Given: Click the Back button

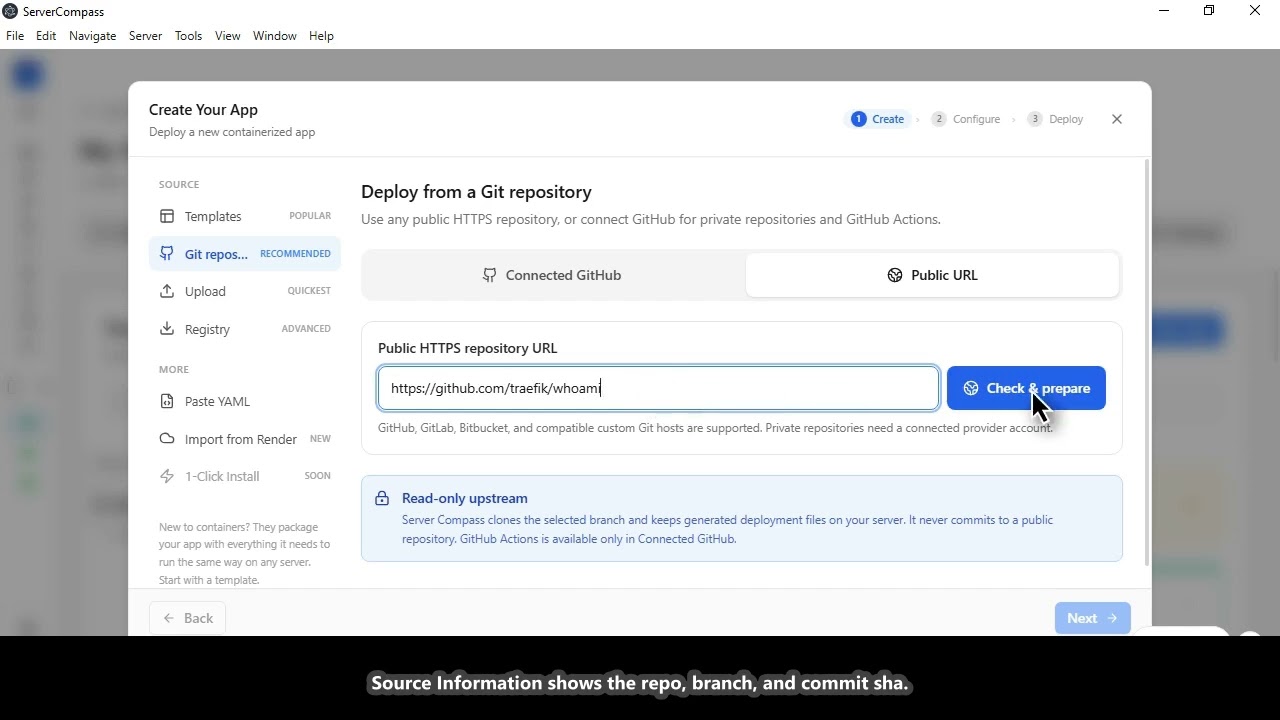Looking at the screenshot, I should pos(187,618).
